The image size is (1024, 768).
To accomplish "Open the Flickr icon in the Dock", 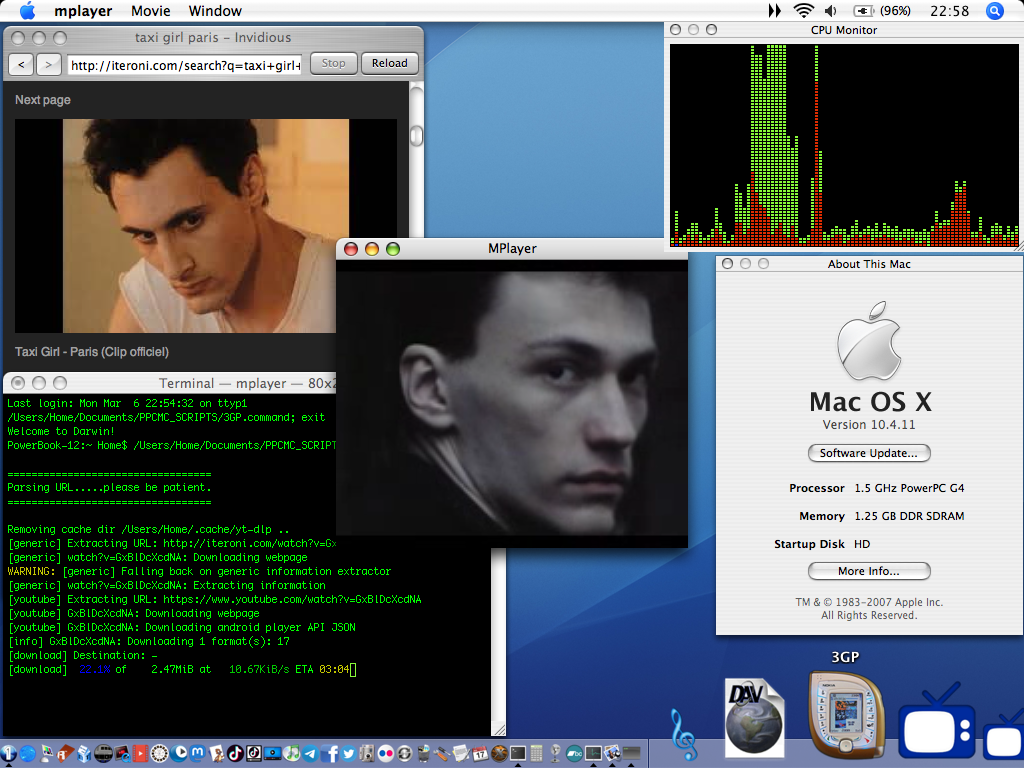I will (x=385, y=754).
